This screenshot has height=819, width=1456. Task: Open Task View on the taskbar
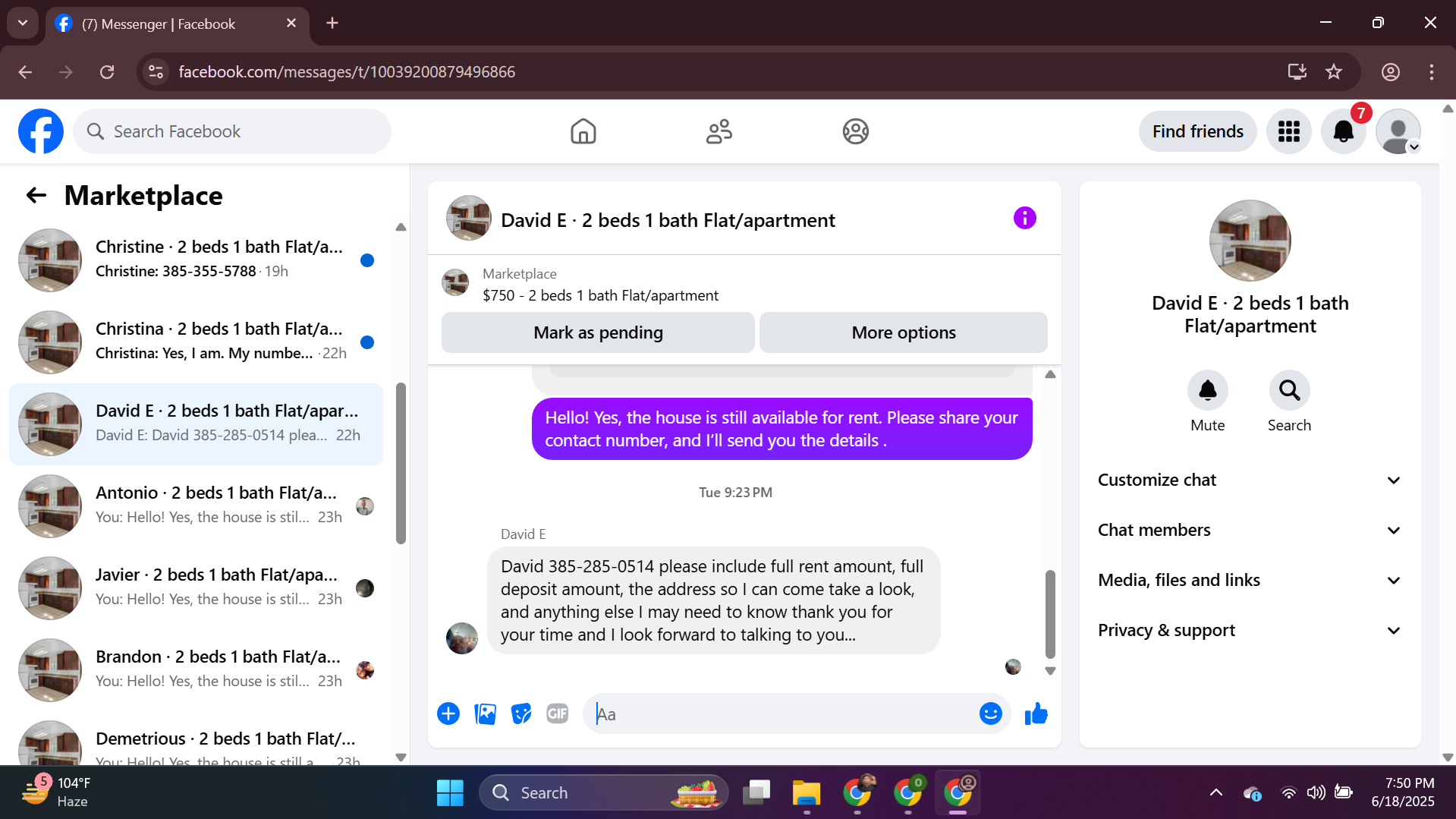[x=756, y=792]
